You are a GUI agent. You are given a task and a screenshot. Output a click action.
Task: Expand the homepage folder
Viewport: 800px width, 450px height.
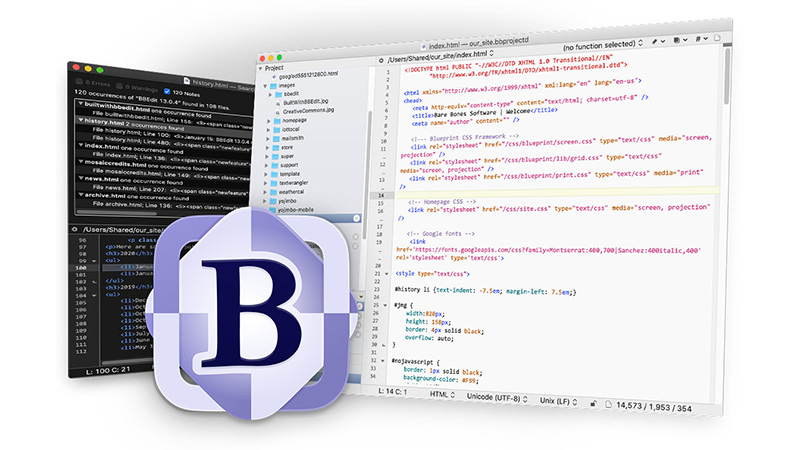[269, 121]
